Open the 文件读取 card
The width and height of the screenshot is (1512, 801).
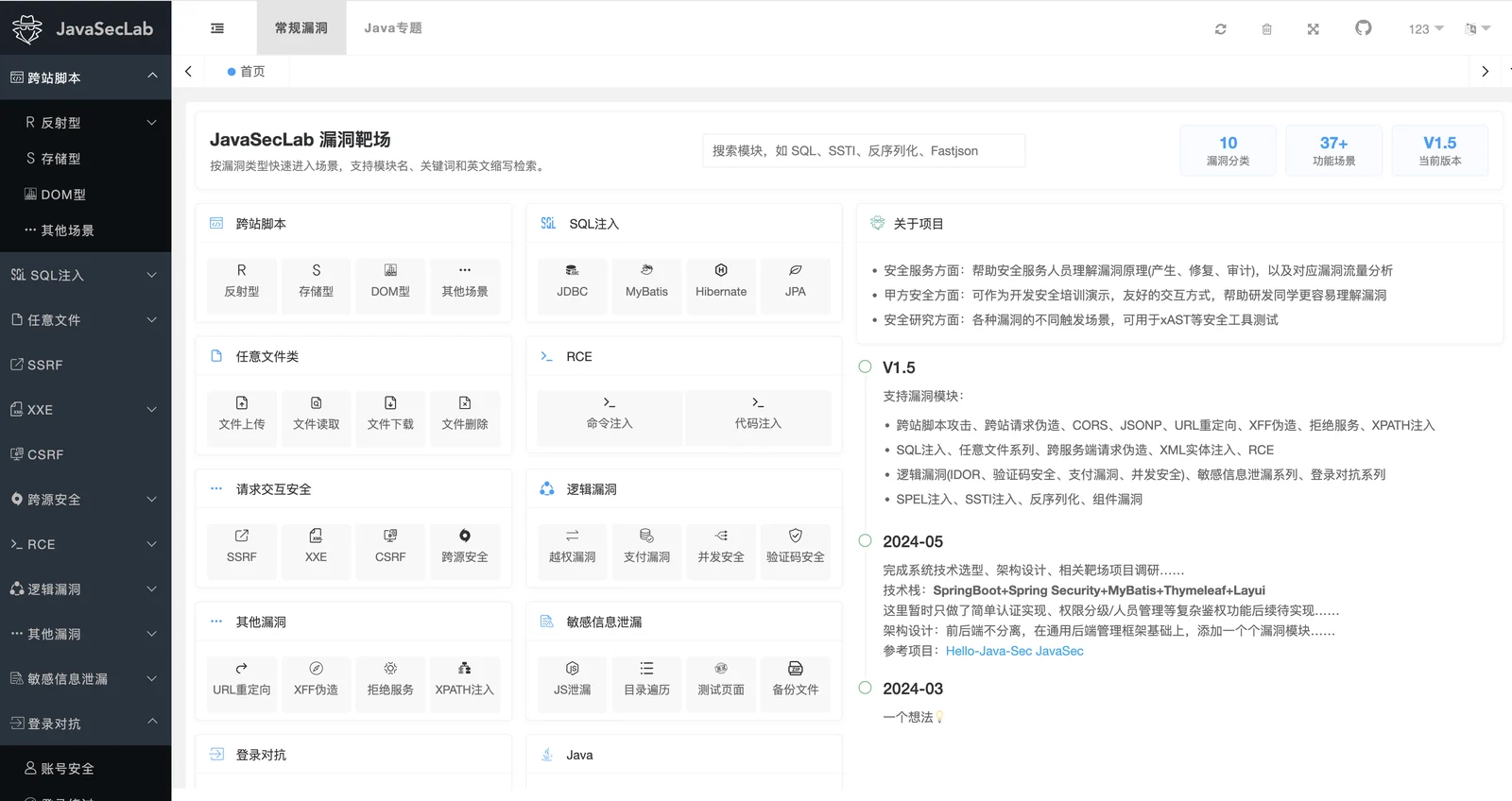coord(317,418)
